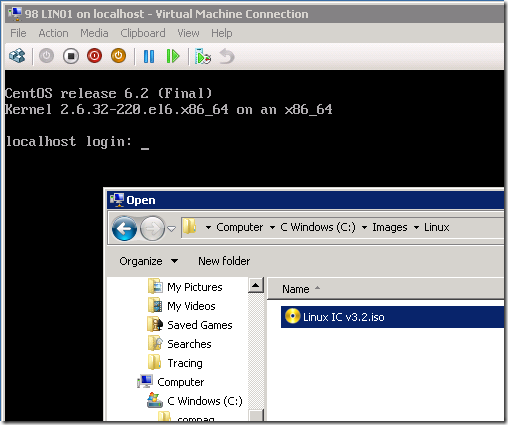508x425 pixels.
Task: Pause the virtual machine
Action: click(149, 56)
